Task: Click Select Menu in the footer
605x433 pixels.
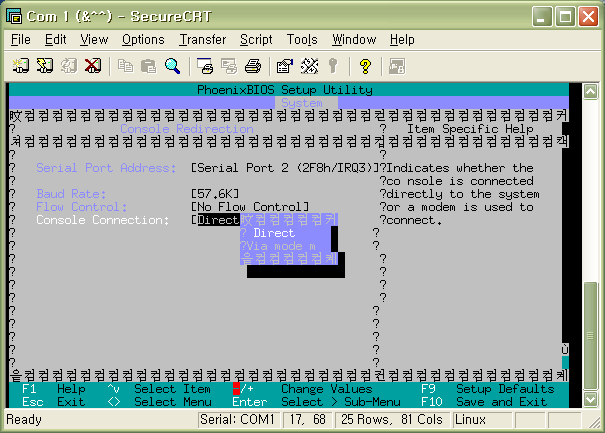Action: point(172,402)
